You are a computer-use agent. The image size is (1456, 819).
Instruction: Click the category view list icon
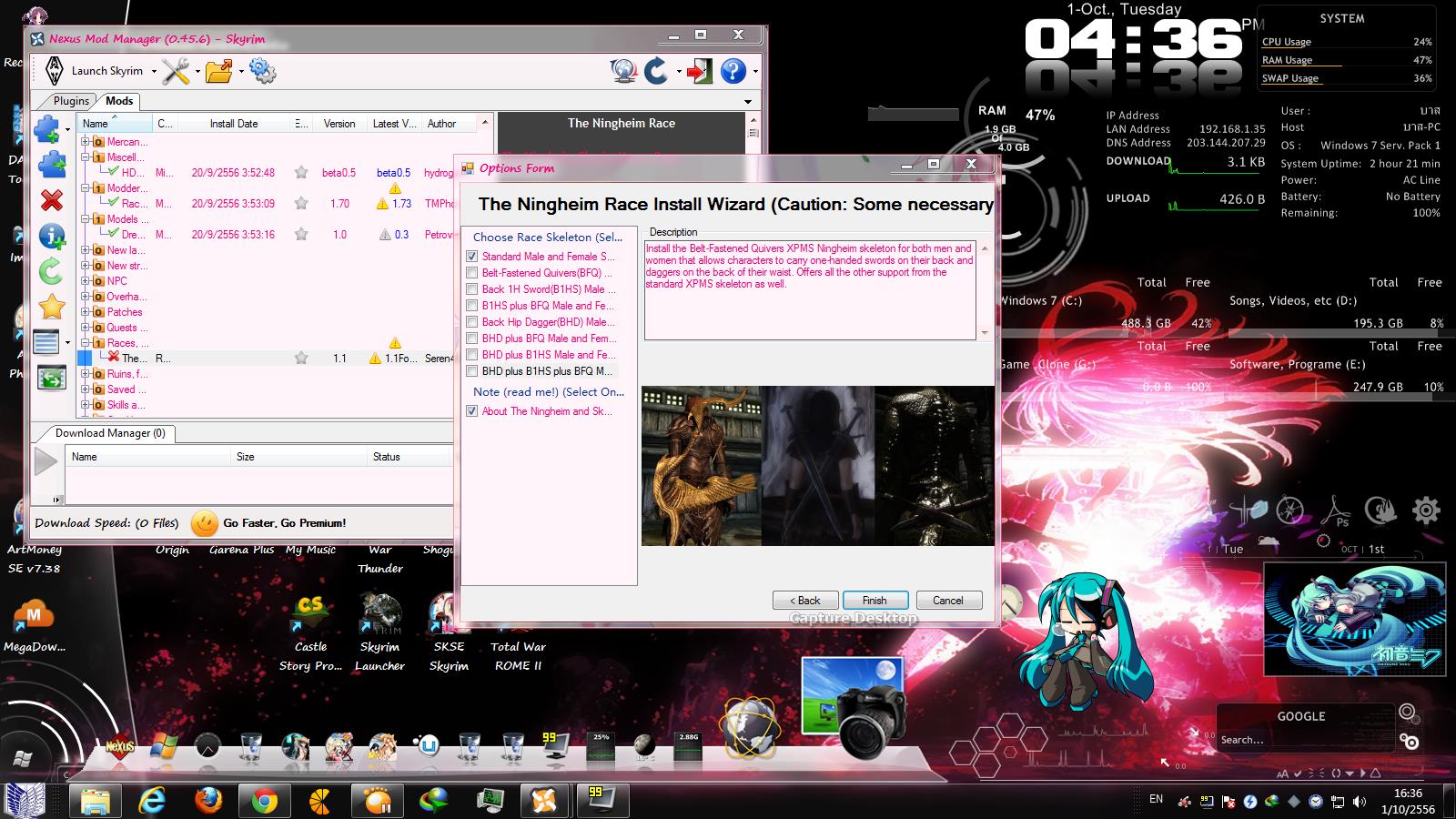[45, 342]
